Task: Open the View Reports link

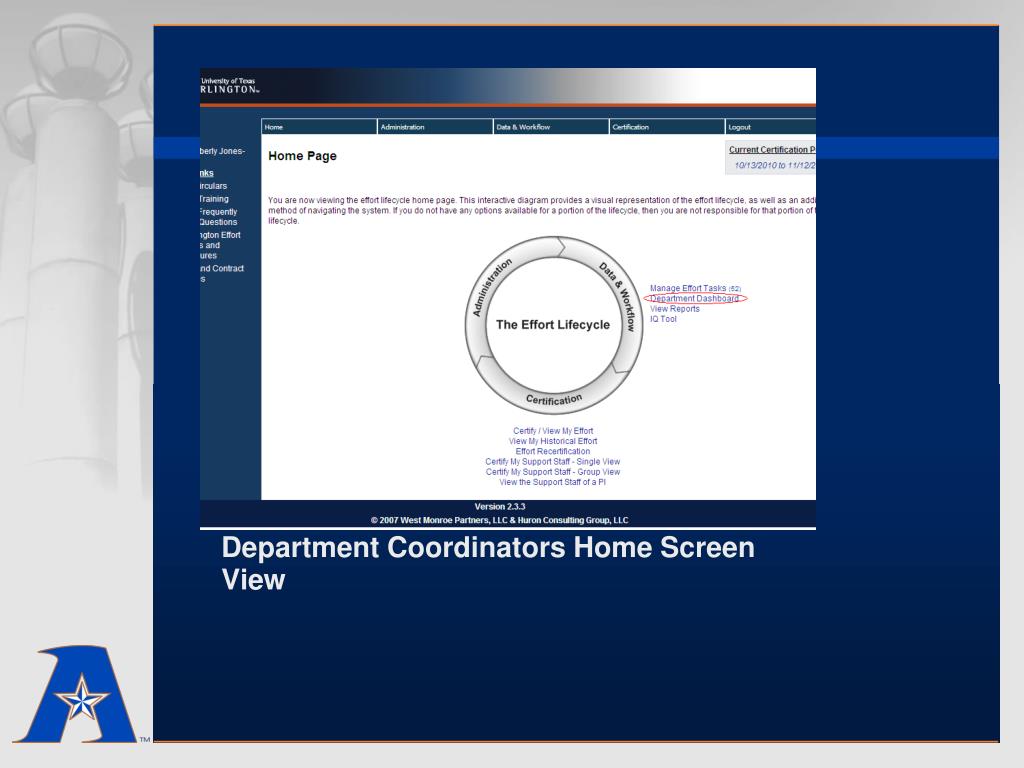Action: click(x=675, y=309)
